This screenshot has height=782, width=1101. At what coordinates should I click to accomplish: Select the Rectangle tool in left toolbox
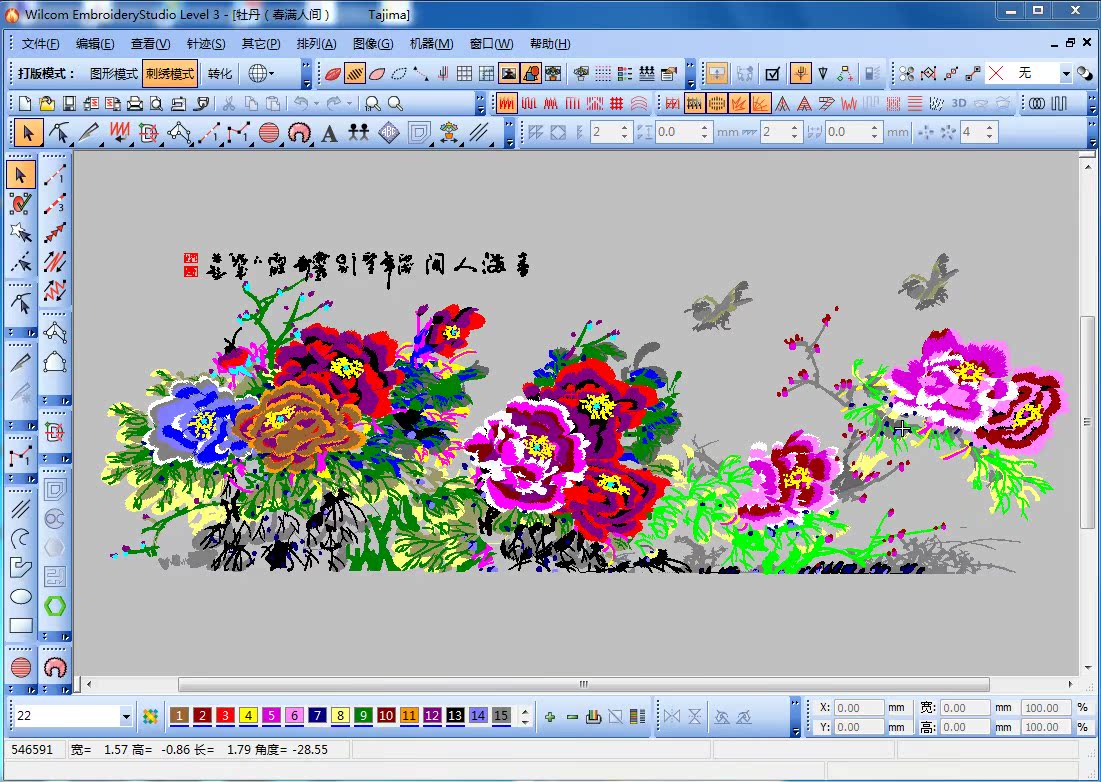click(x=21, y=625)
